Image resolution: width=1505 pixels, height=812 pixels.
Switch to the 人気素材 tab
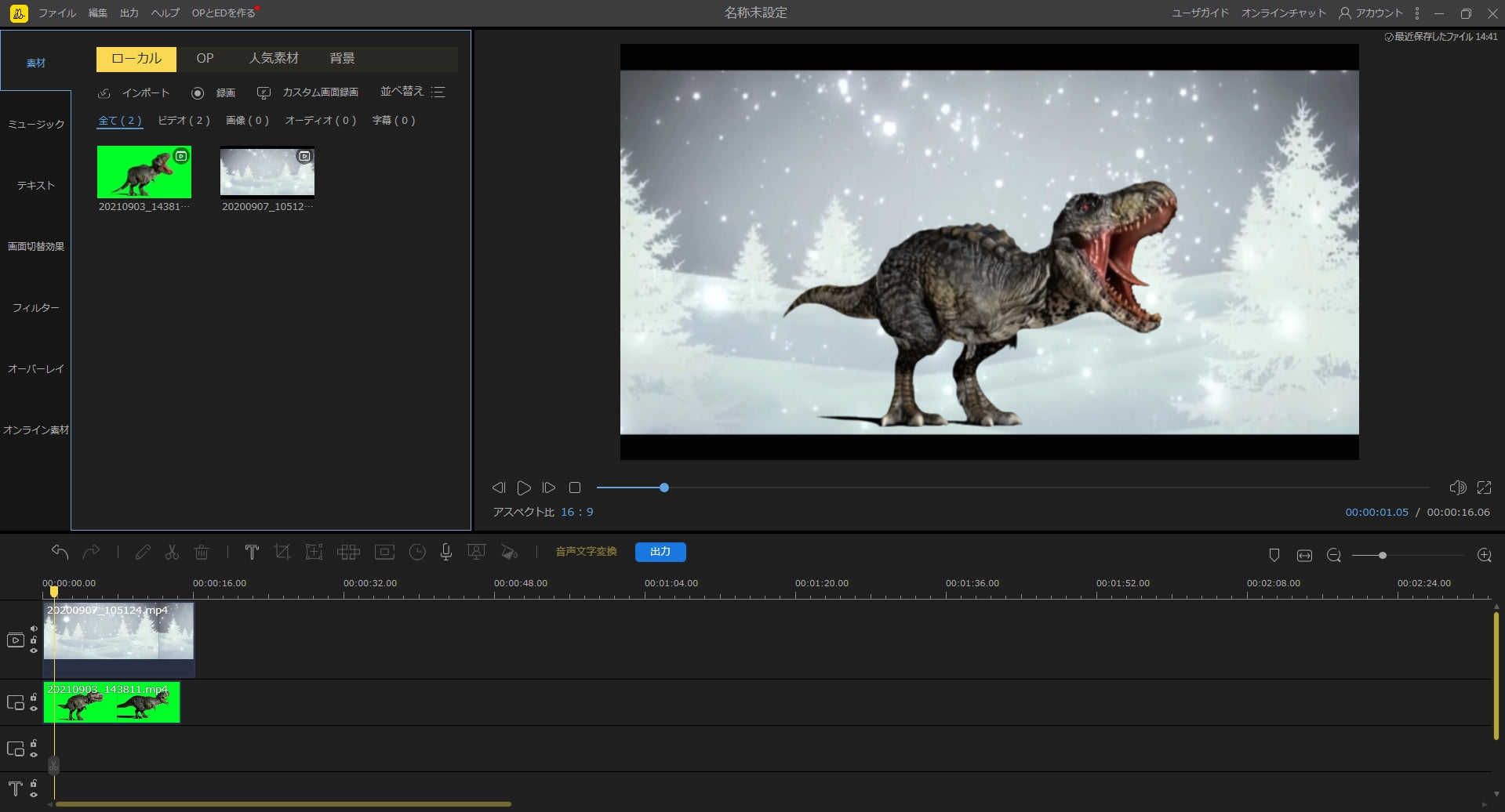[274, 58]
